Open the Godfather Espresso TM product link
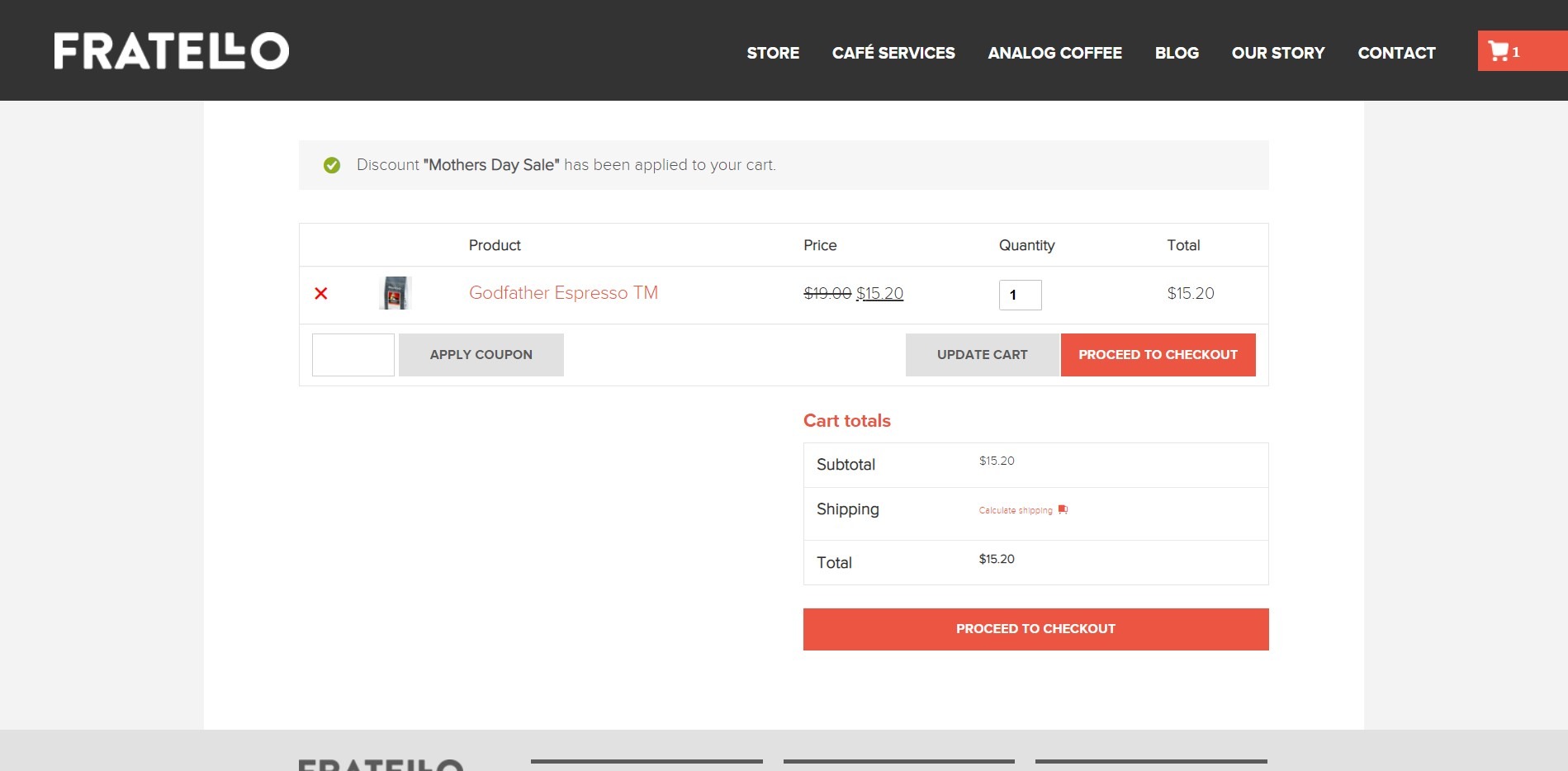The image size is (1568, 771). click(x=563, y=293)
